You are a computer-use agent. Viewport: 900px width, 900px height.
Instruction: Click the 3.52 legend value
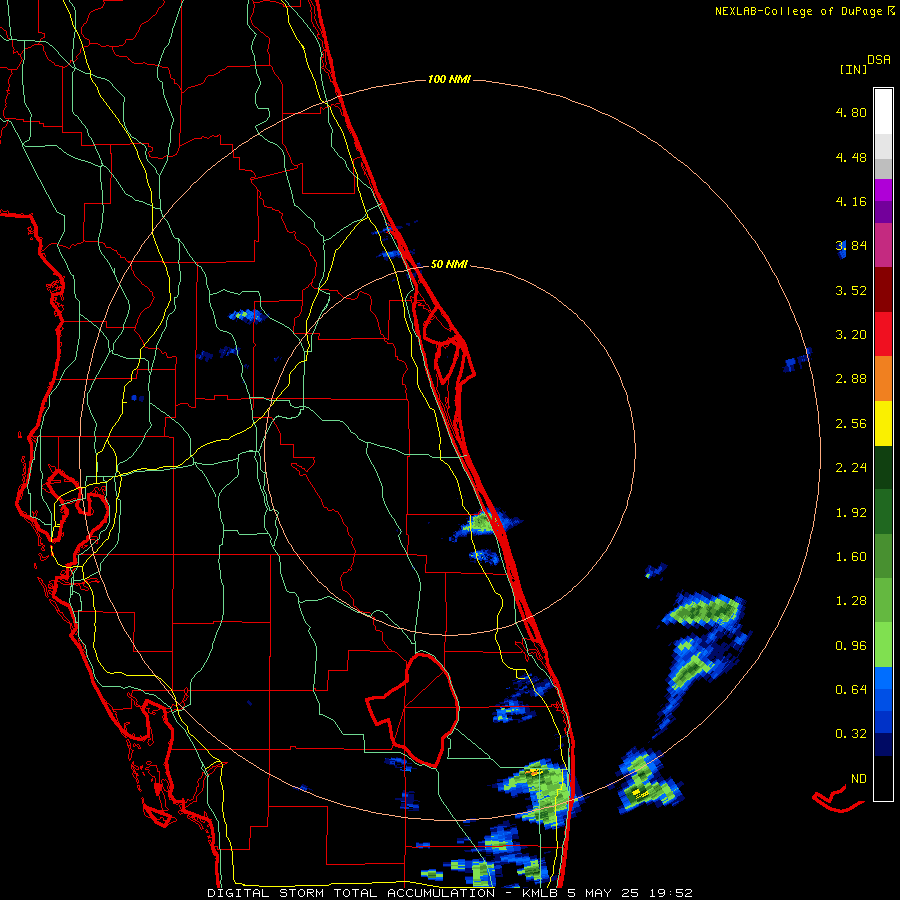(x=851, y=290)
